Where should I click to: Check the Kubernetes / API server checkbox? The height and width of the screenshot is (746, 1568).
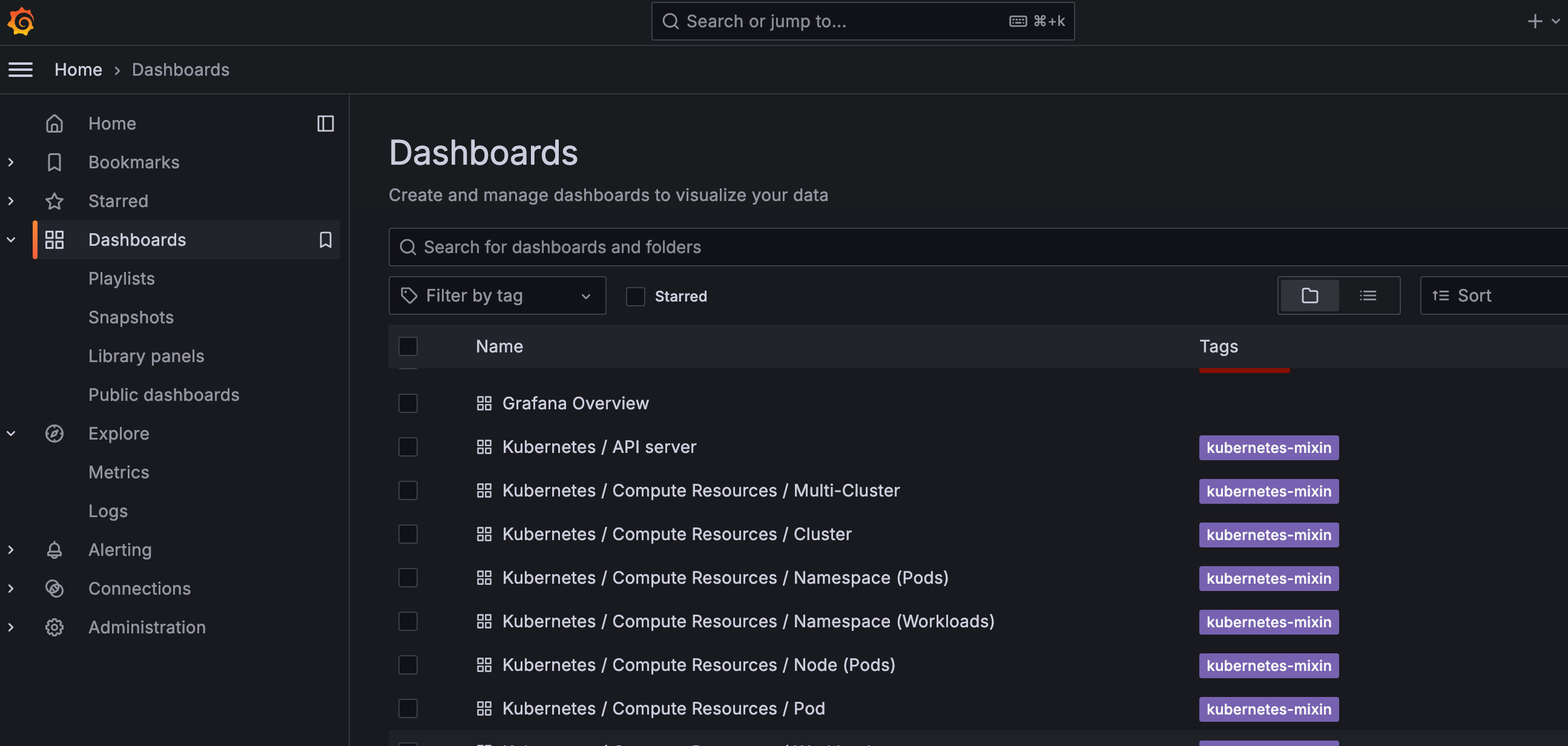(x=408, y=447)
